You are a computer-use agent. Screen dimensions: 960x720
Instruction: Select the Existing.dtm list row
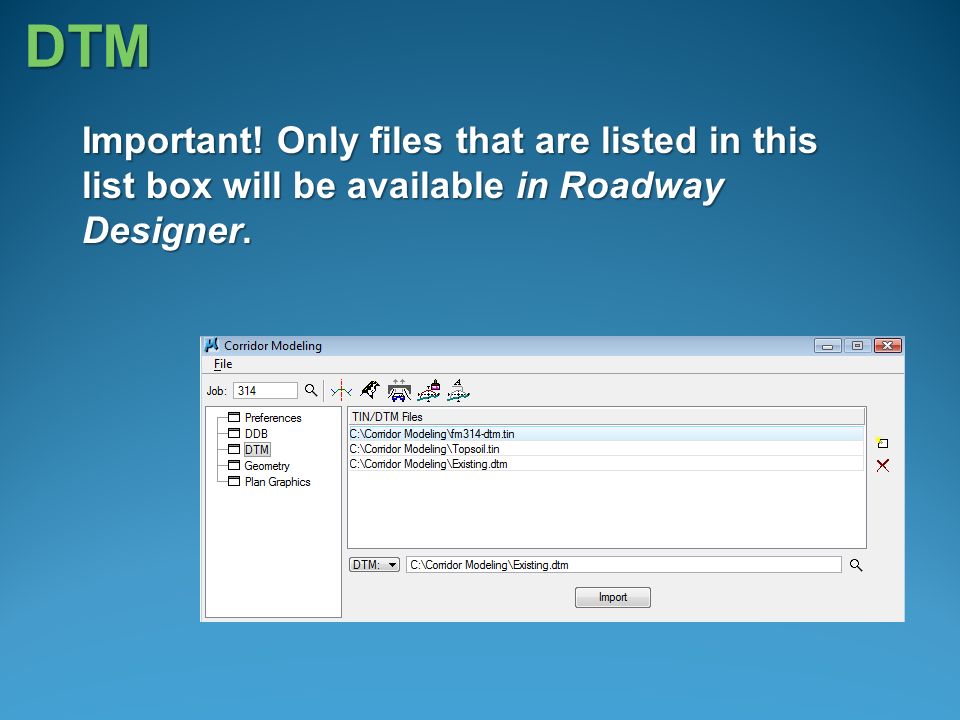click(x=606, y=464)
